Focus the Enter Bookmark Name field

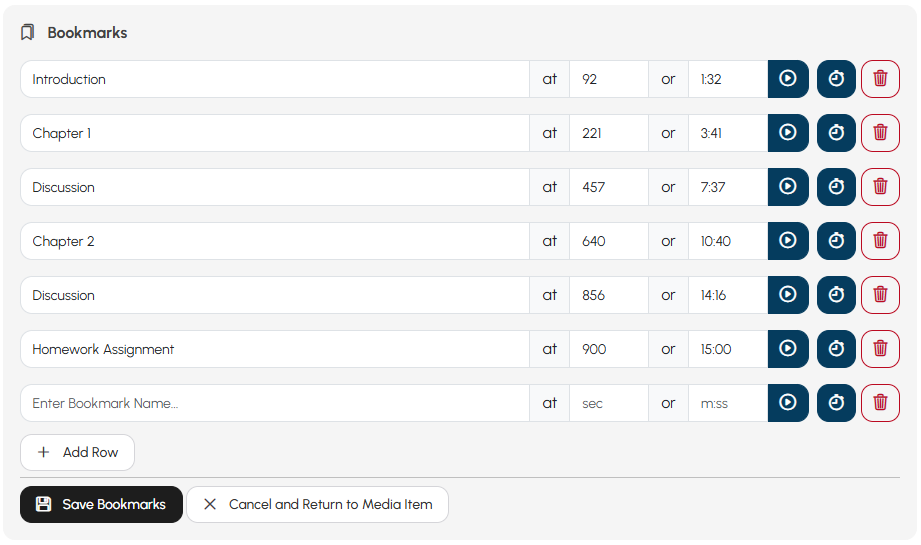click(x=274, y=403)
